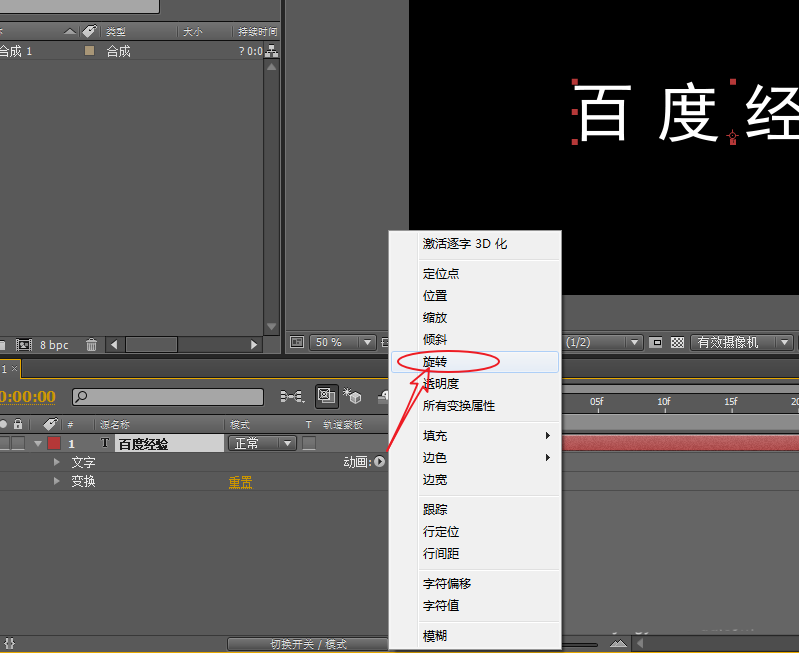Image resolution: width=799 pixels, height=653 pixels.
Task: Click the left arrow of the project horizontal scrollbar
Action: pos(114,345)
